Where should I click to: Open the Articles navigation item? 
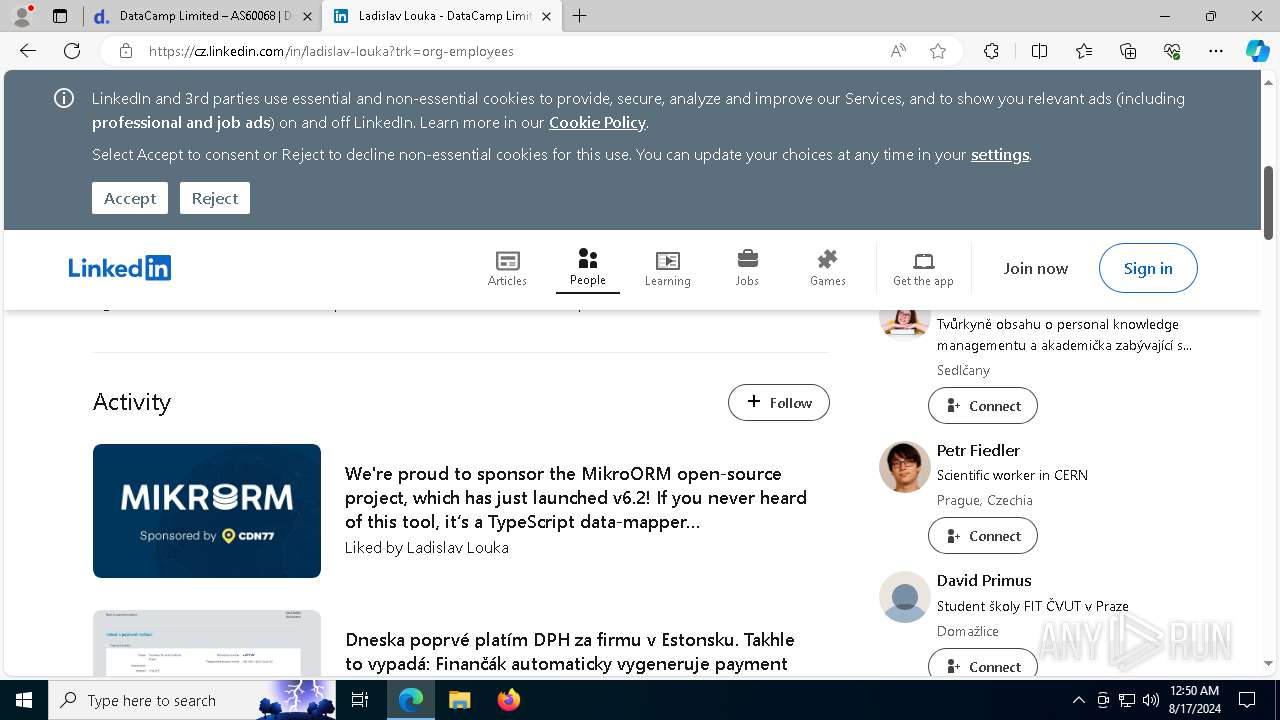(507, 268)
